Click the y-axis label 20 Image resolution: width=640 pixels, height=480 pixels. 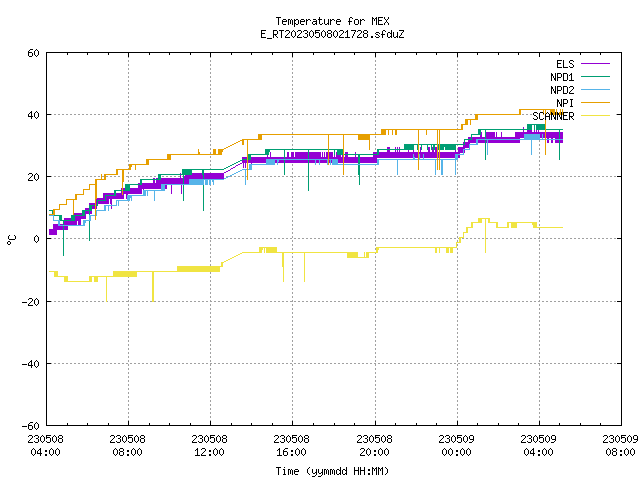coord(33,177)
